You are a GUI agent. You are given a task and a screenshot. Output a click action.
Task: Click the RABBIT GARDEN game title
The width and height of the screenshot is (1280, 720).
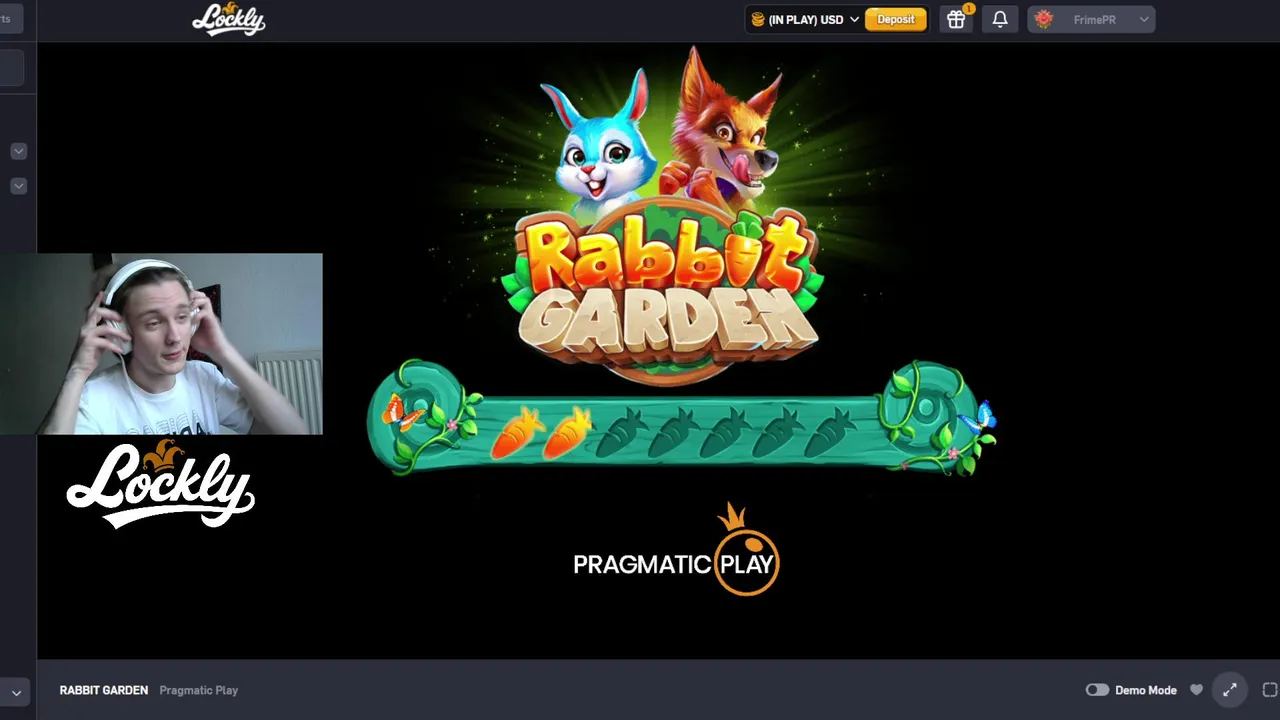[104, 690]
